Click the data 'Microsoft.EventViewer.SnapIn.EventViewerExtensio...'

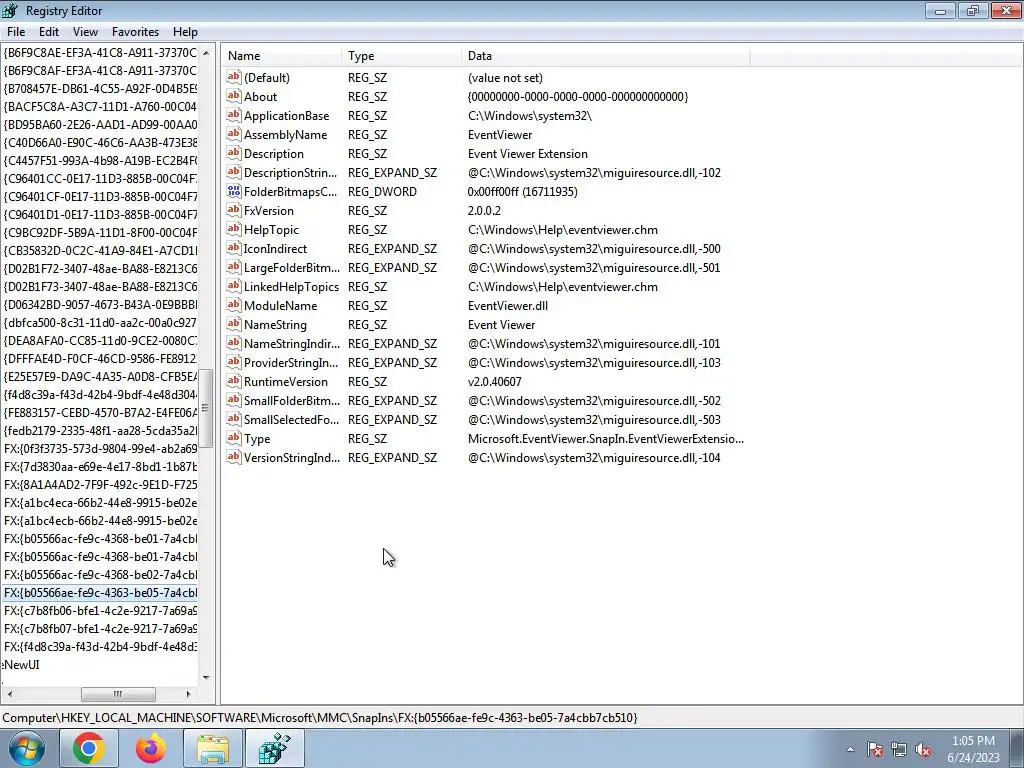coord(605,439)
